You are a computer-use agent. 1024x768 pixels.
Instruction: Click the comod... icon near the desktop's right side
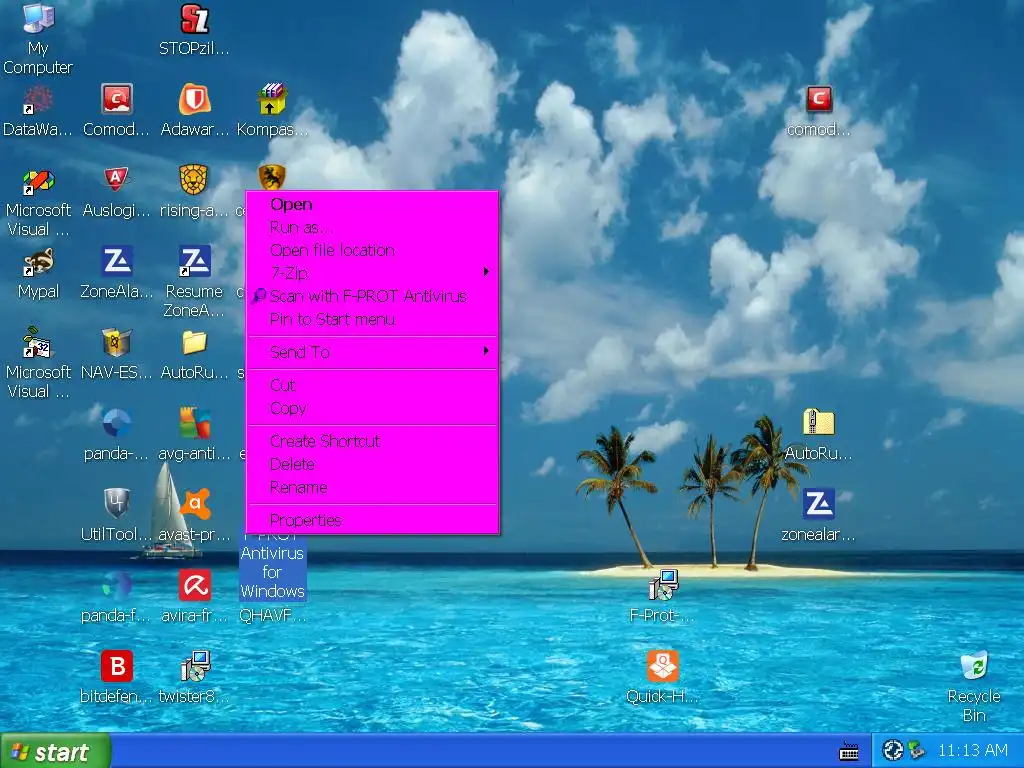click(x=818, y=99)
